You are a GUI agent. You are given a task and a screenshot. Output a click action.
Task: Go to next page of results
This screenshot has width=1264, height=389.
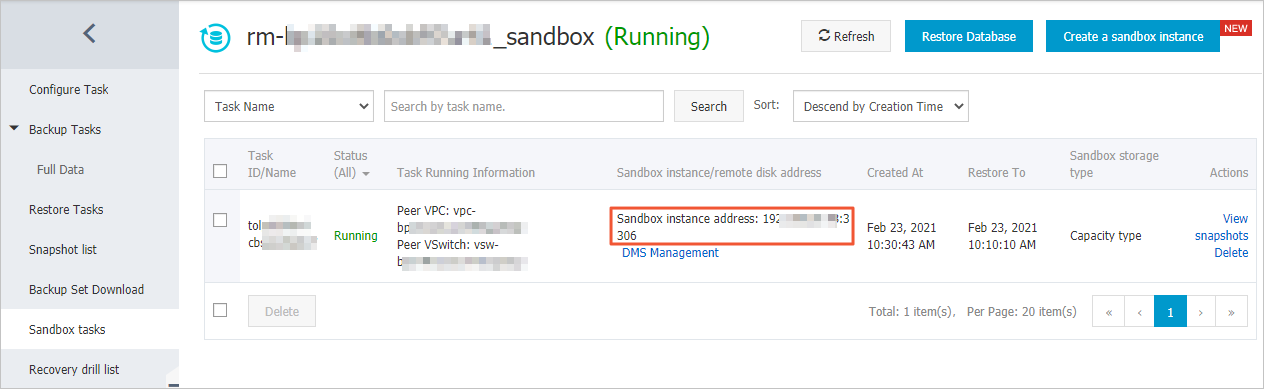click(x=1201, y=312)
